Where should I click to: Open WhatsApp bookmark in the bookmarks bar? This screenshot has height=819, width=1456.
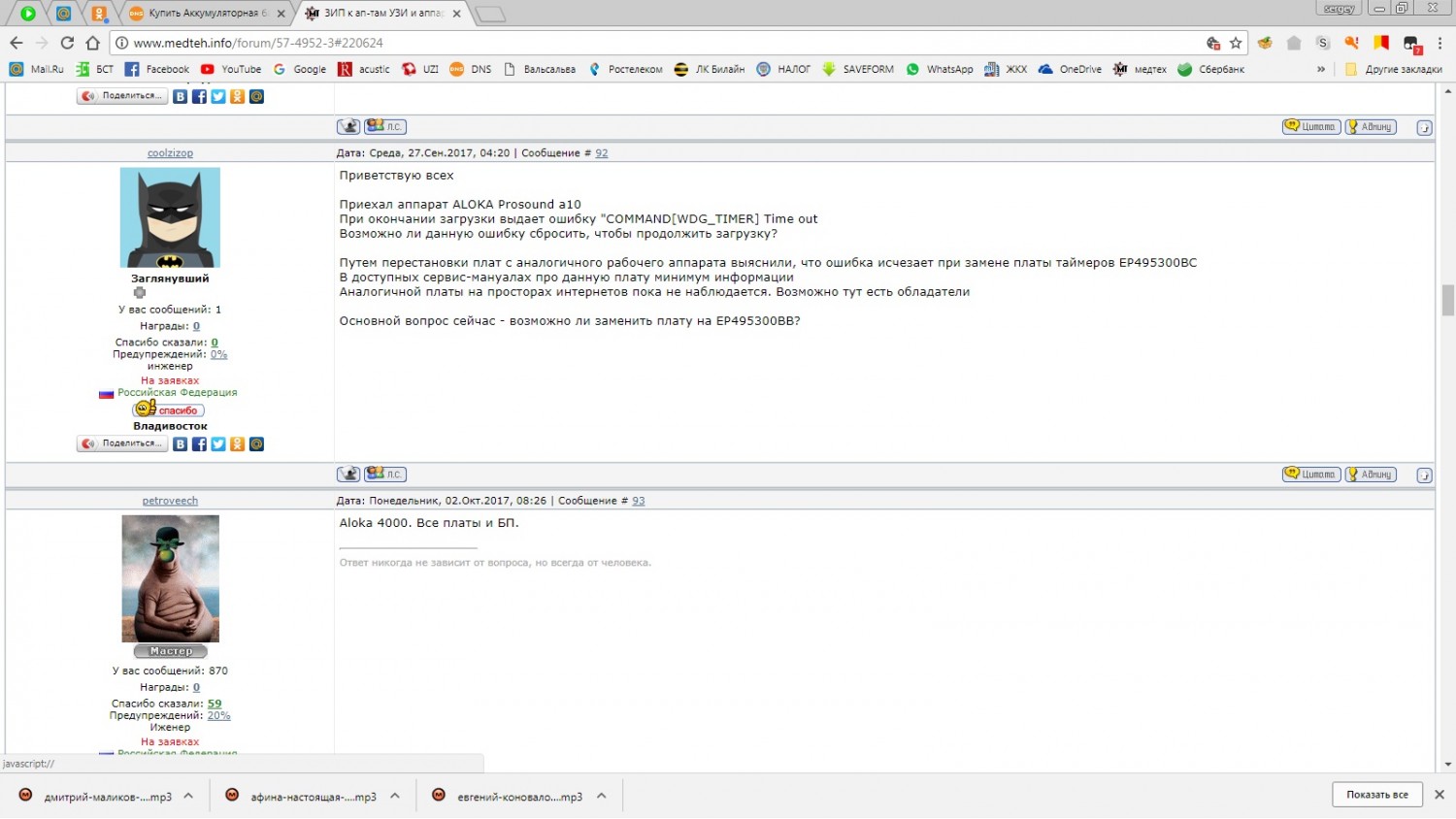[x=940, y=69]
